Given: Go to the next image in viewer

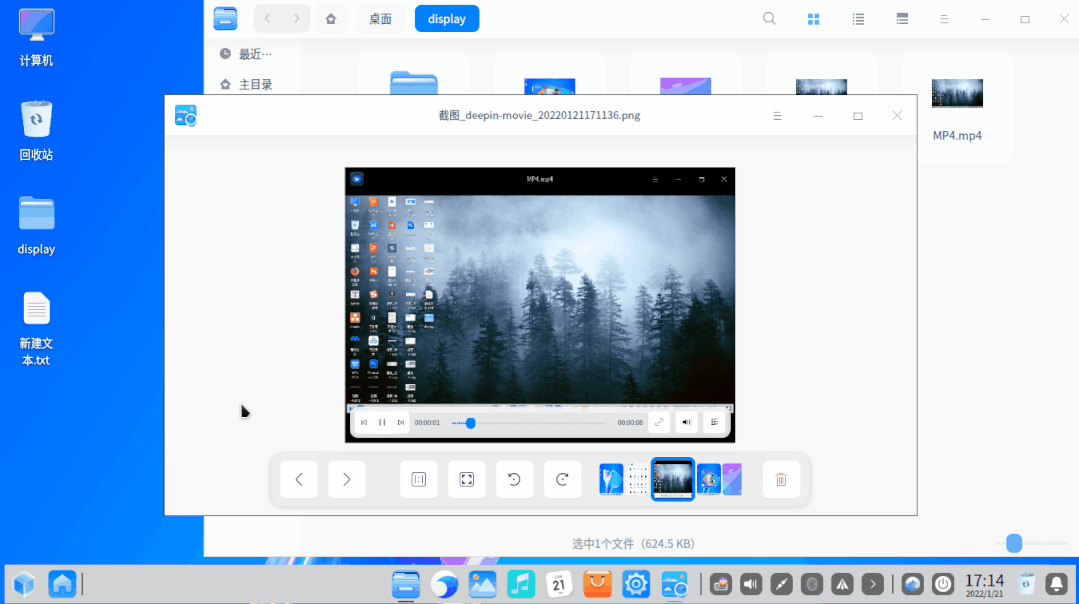Looking at the screenshot, I should [347, 479].
